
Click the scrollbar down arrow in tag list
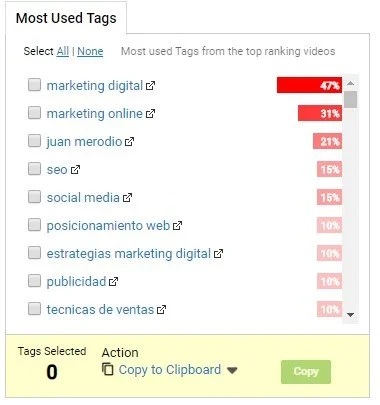pyautogui.click(x=350, y=315)
